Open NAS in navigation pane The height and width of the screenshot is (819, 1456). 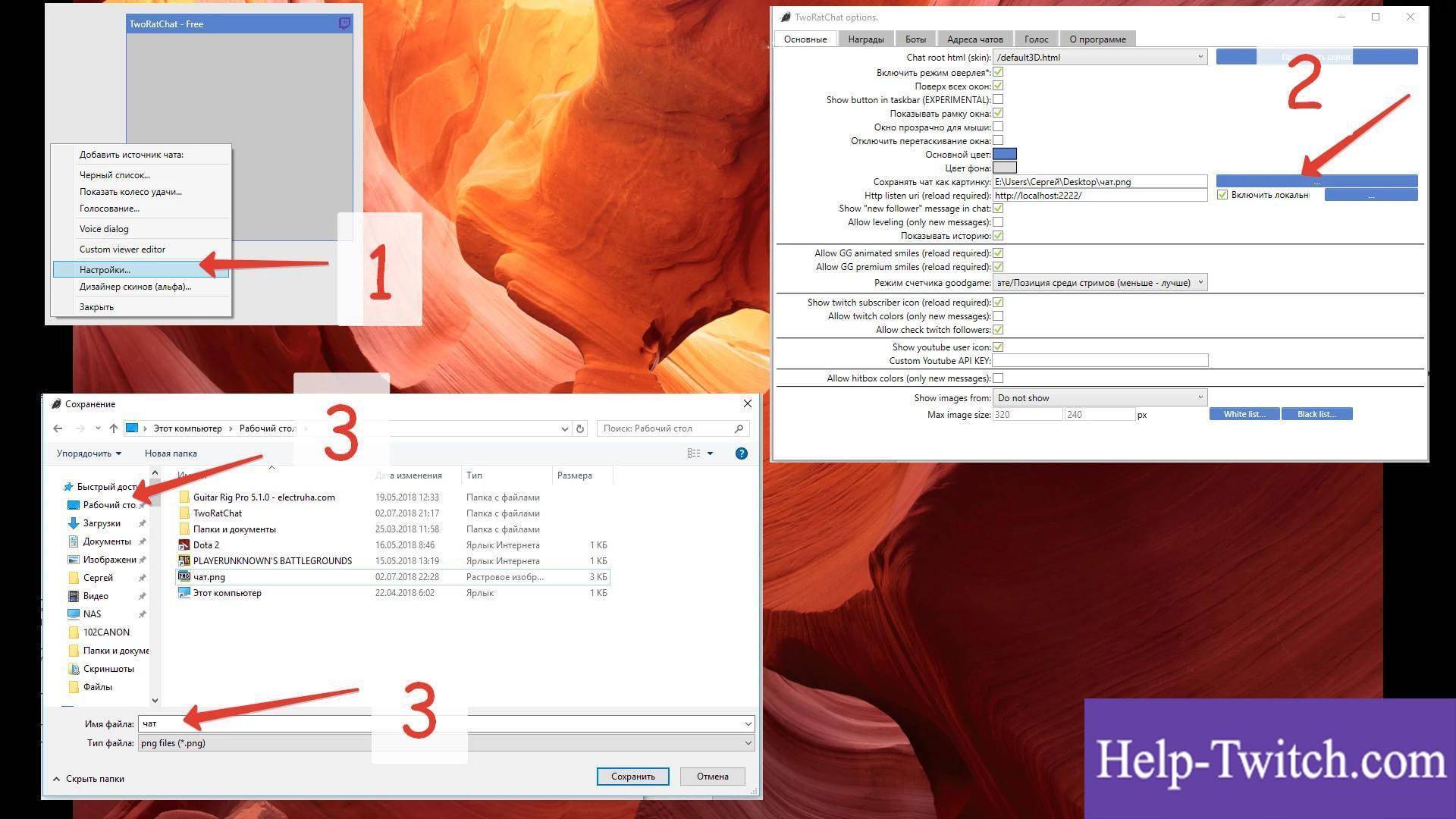tap(92, 614)
